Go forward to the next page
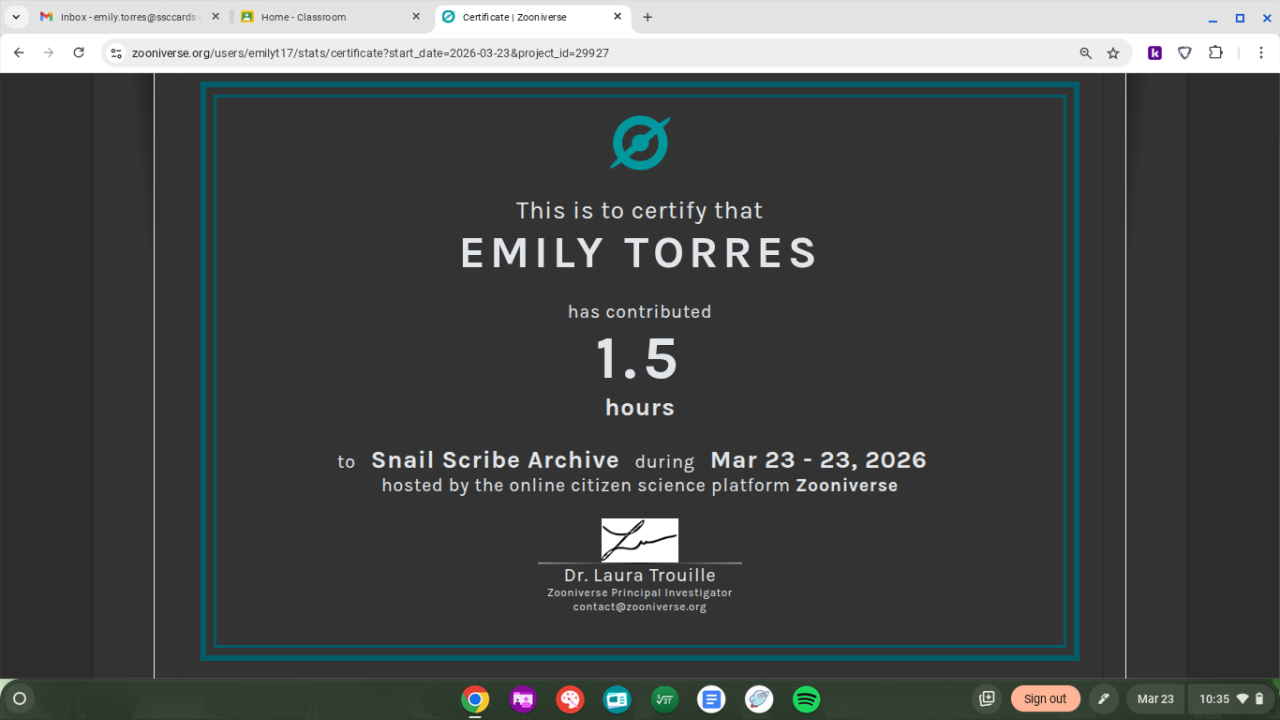This screenshot has width=1280, height=720. pos(48,53)
